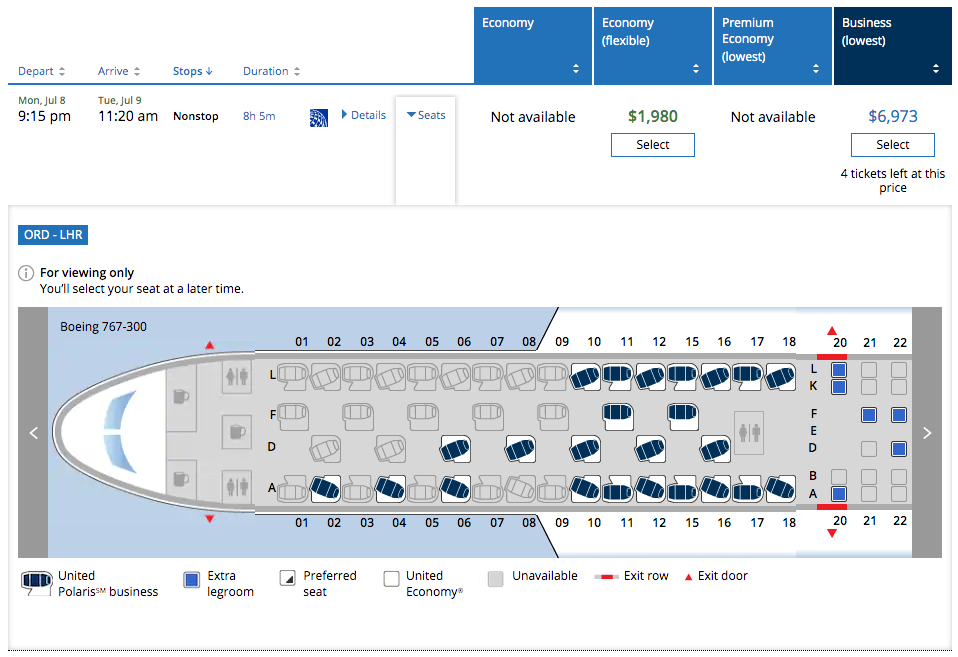This screenshot has width=958, height=657.
Task: Select extra legroom seat 22F
Action: click(899, 414)
